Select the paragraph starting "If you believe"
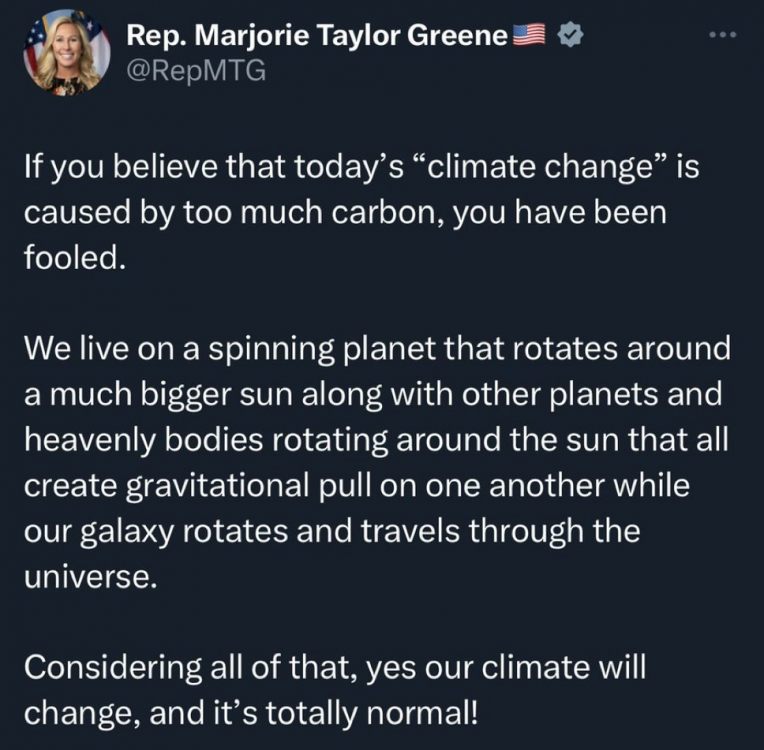The height and width of the screenshot is (750, 764). (361, 212)
